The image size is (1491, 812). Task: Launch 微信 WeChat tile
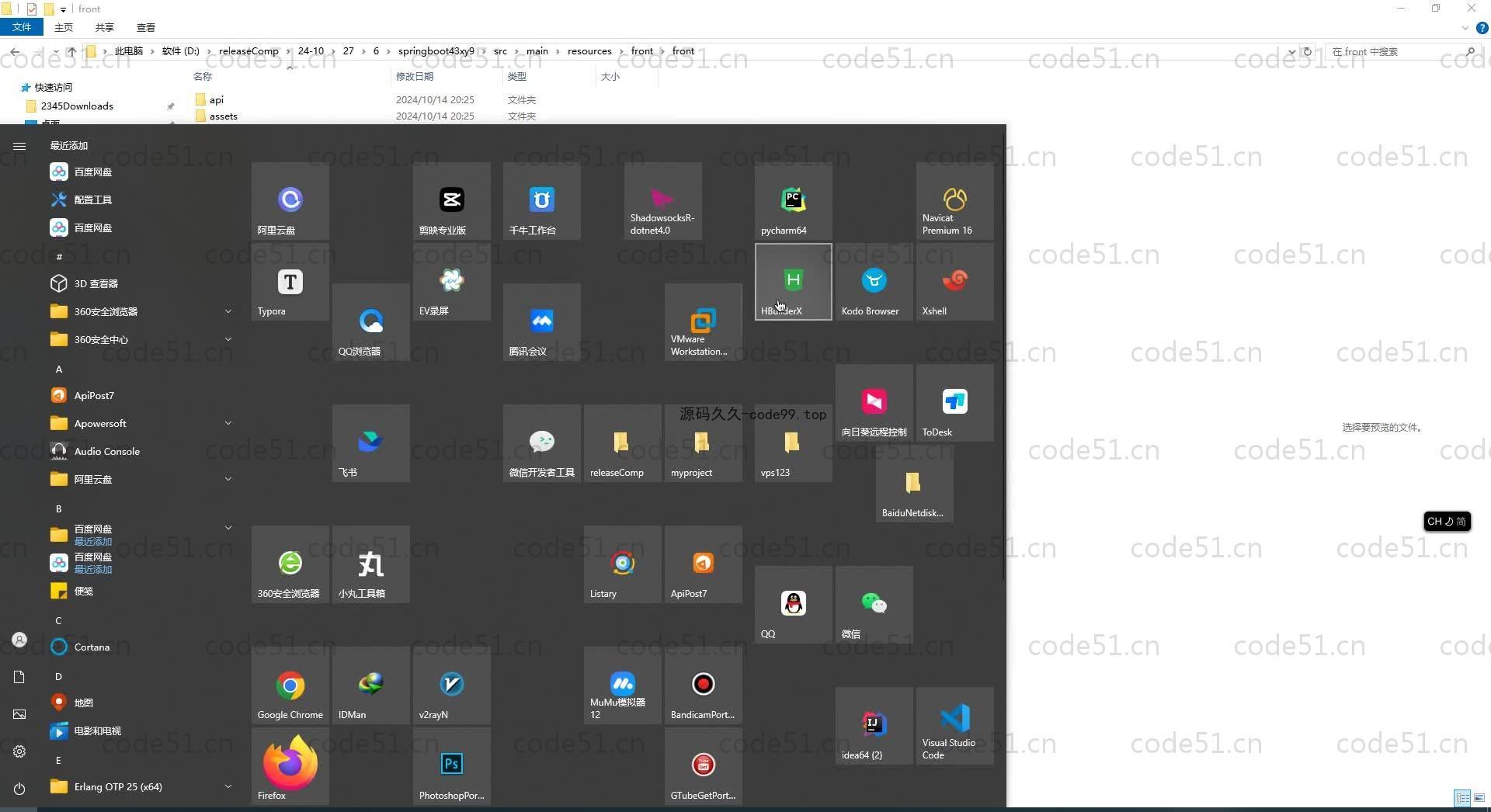[874, 605]
